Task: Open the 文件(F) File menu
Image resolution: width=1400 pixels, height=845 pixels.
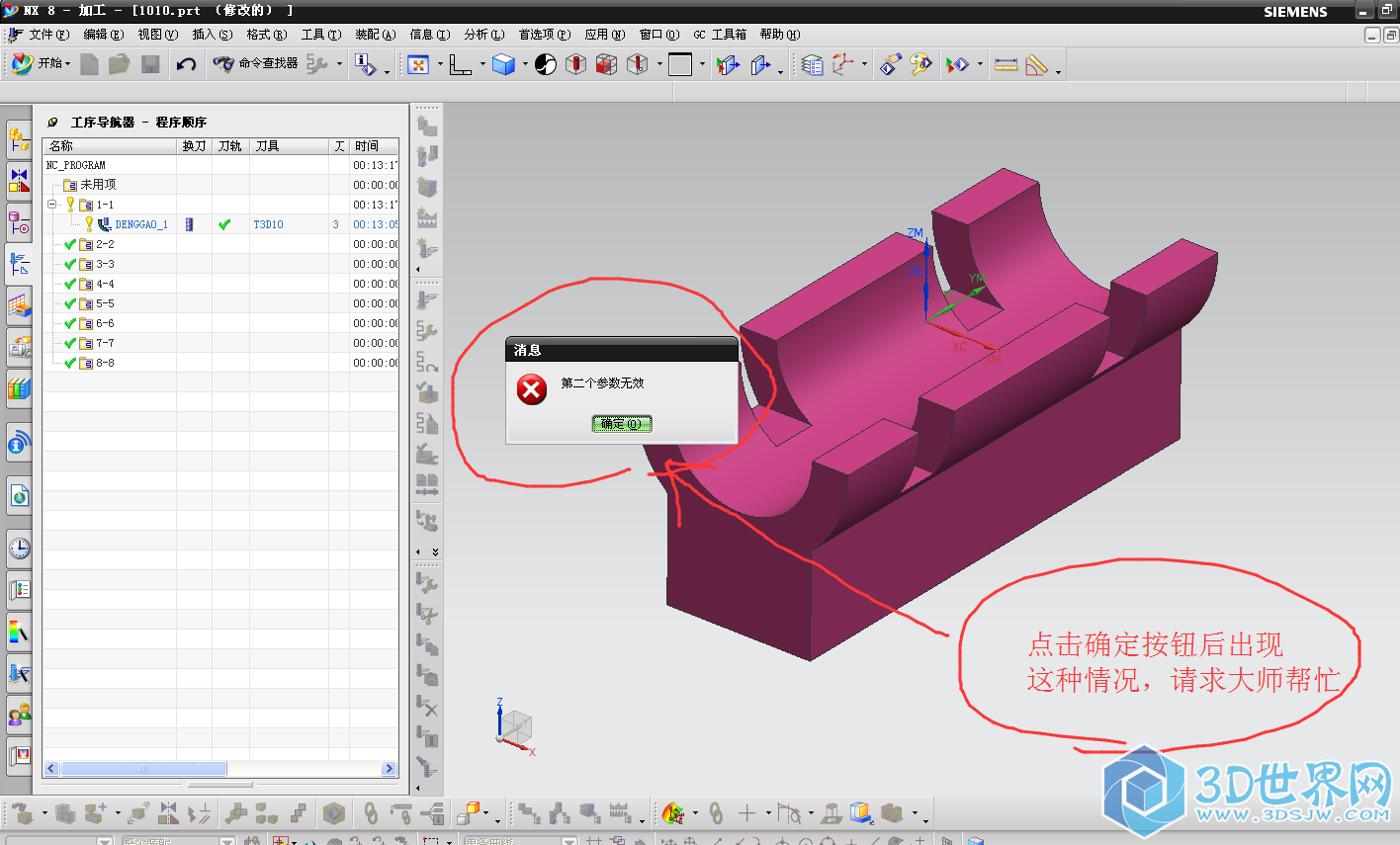Action: click(48, 35)
